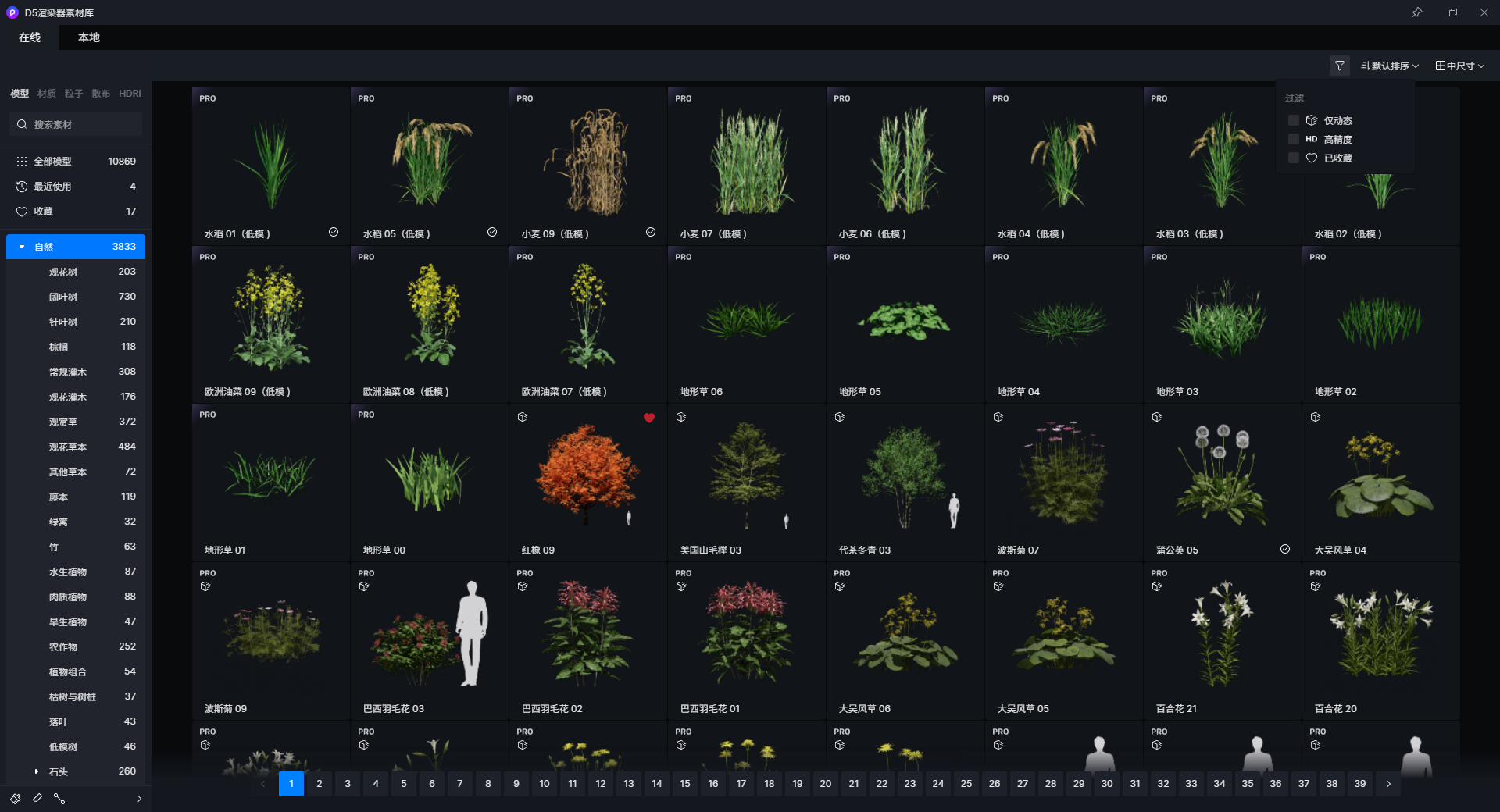The image size is (1500, 812).
Task: Pin the asset library window
Action: point(1416,12)
